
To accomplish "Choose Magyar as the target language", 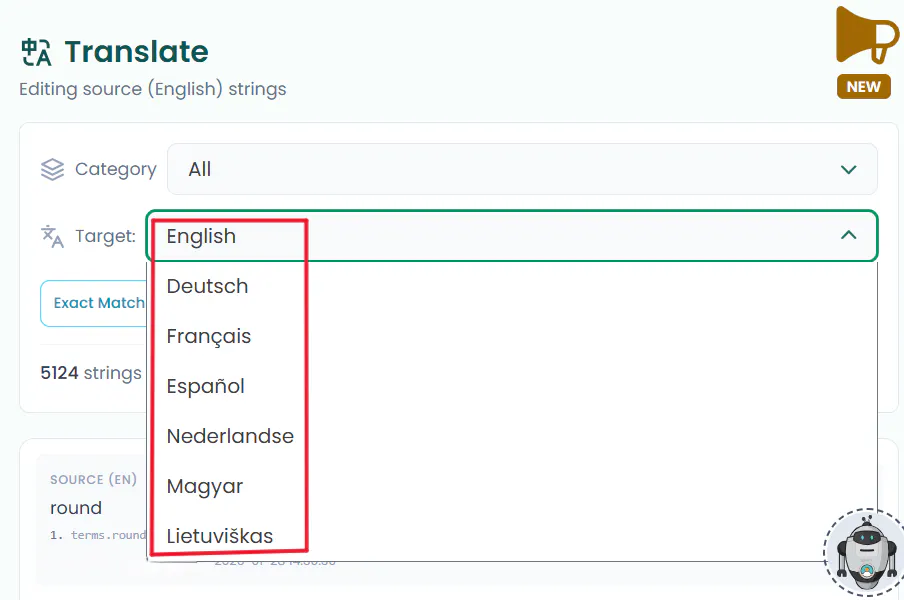I will (205, 486).
